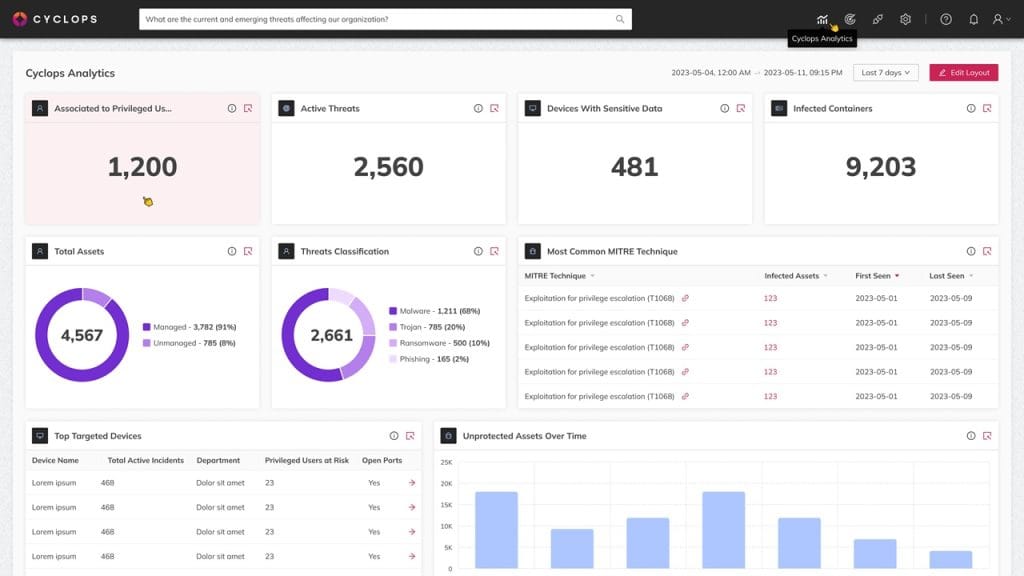
Task: Click the 123 infected assets link in first row
Action: click(770, 298)
